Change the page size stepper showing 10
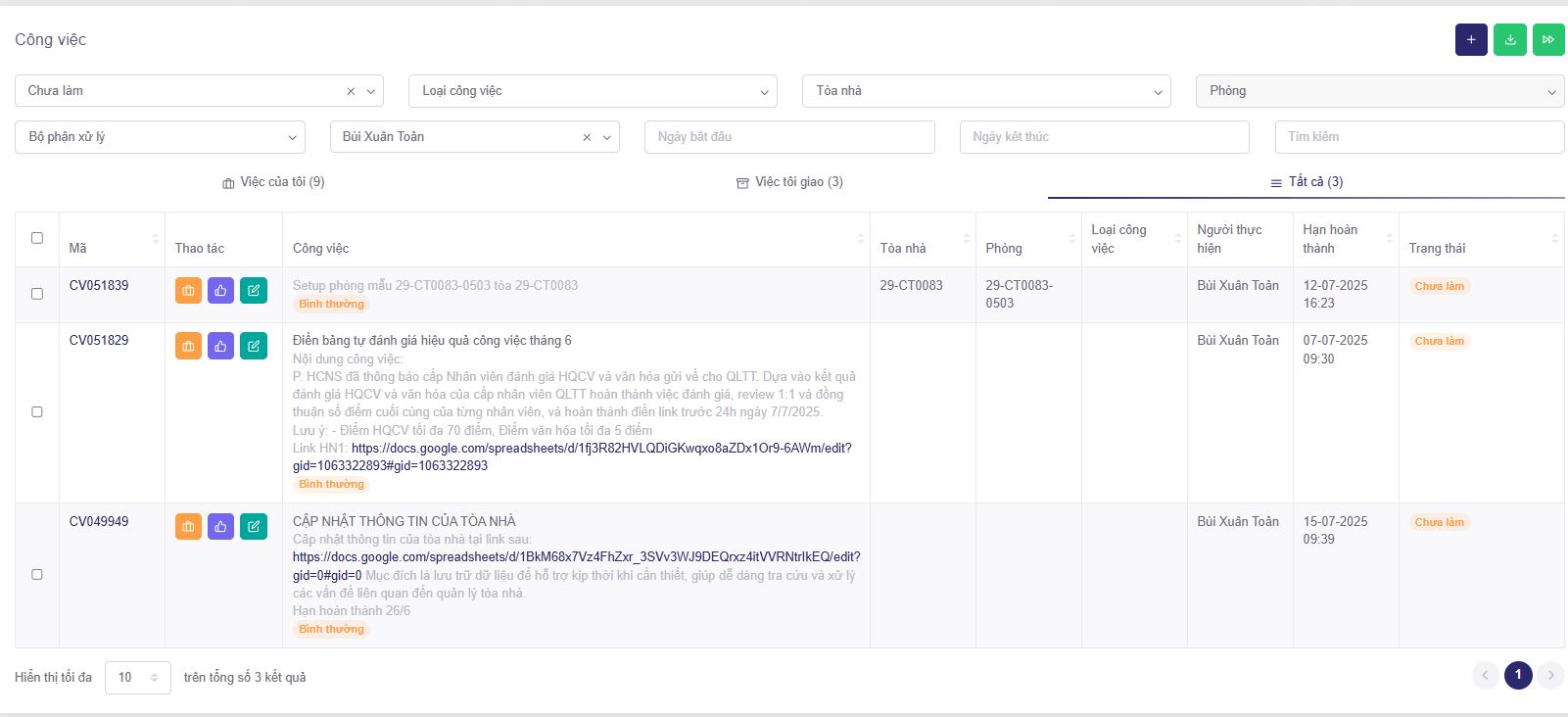Screen dimensions: 1568x717 [x=138, y=678]
